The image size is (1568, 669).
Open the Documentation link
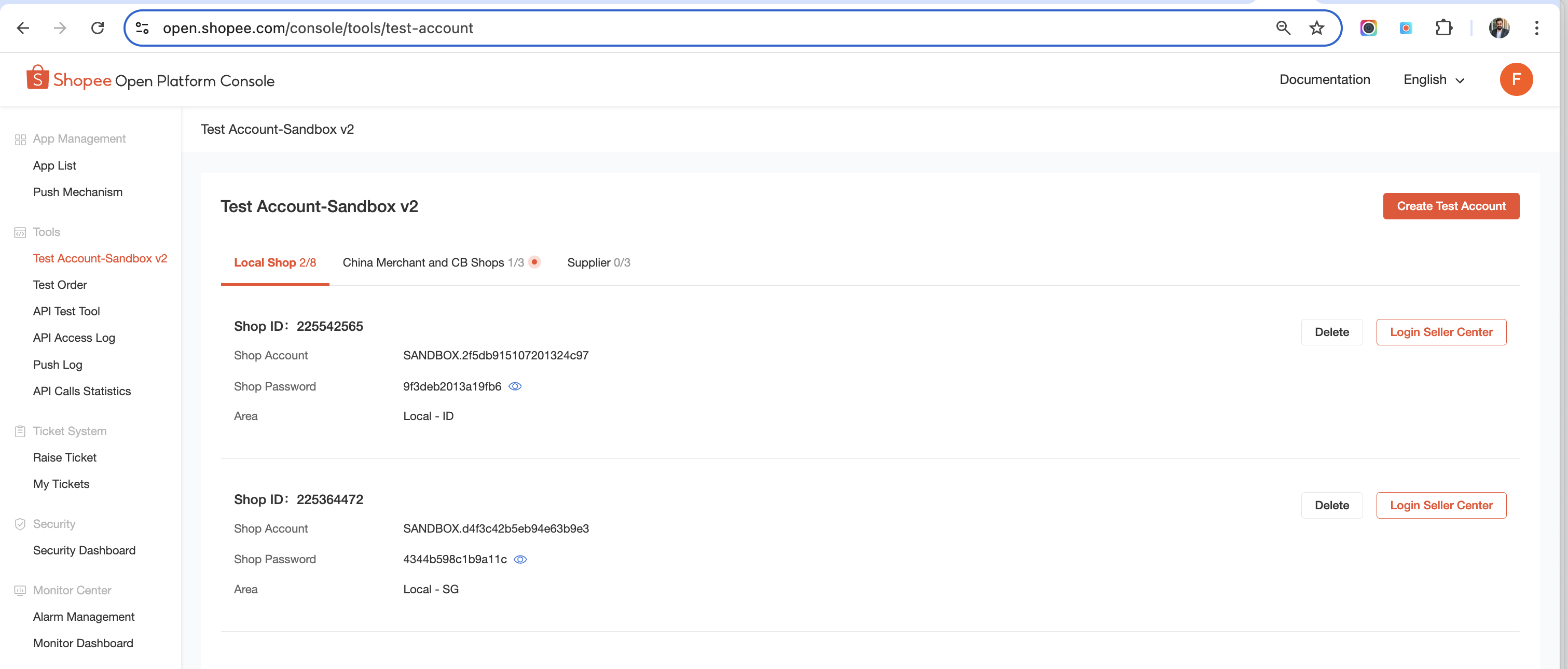click(x=1325, y=80)
